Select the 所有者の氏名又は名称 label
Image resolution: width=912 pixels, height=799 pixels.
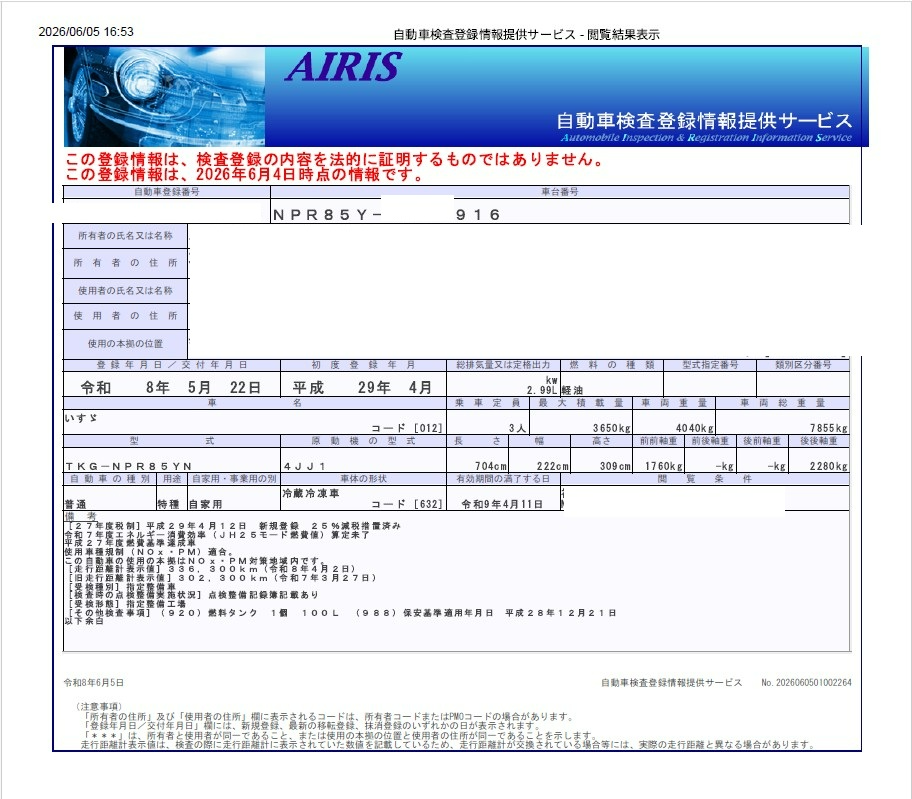125,236
